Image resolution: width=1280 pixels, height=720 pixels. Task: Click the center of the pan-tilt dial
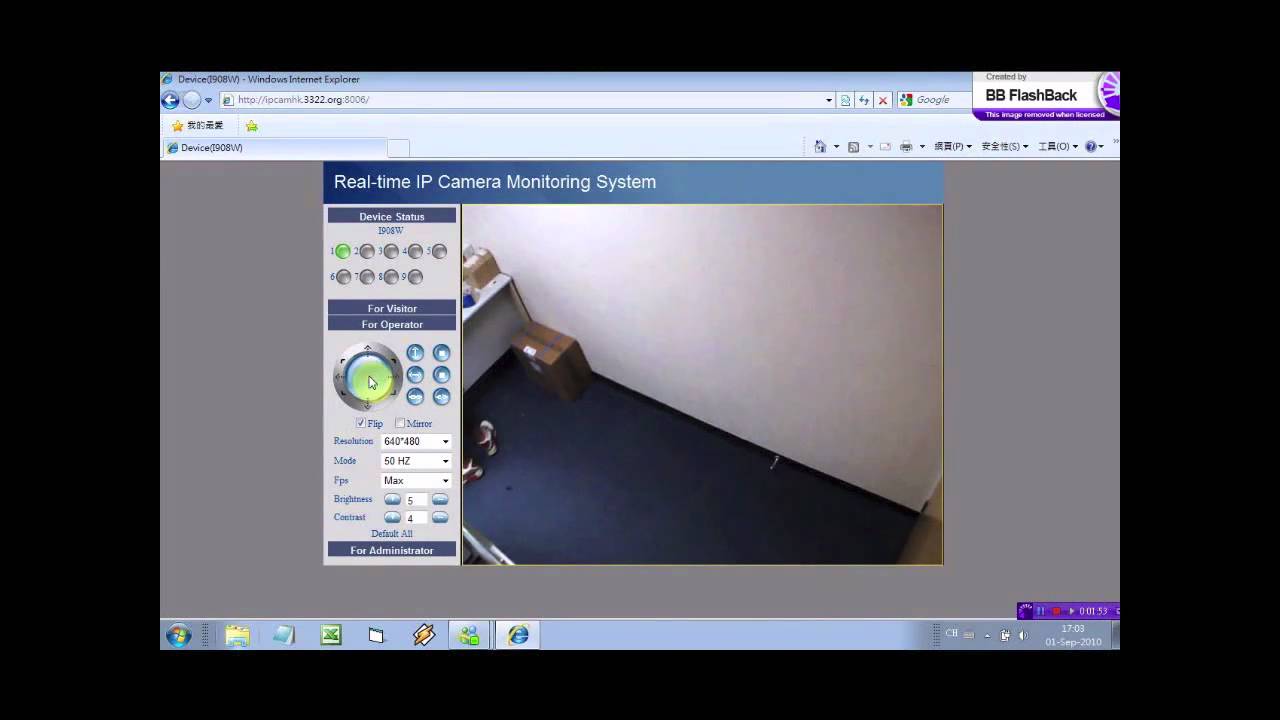(x=368, y=377)
